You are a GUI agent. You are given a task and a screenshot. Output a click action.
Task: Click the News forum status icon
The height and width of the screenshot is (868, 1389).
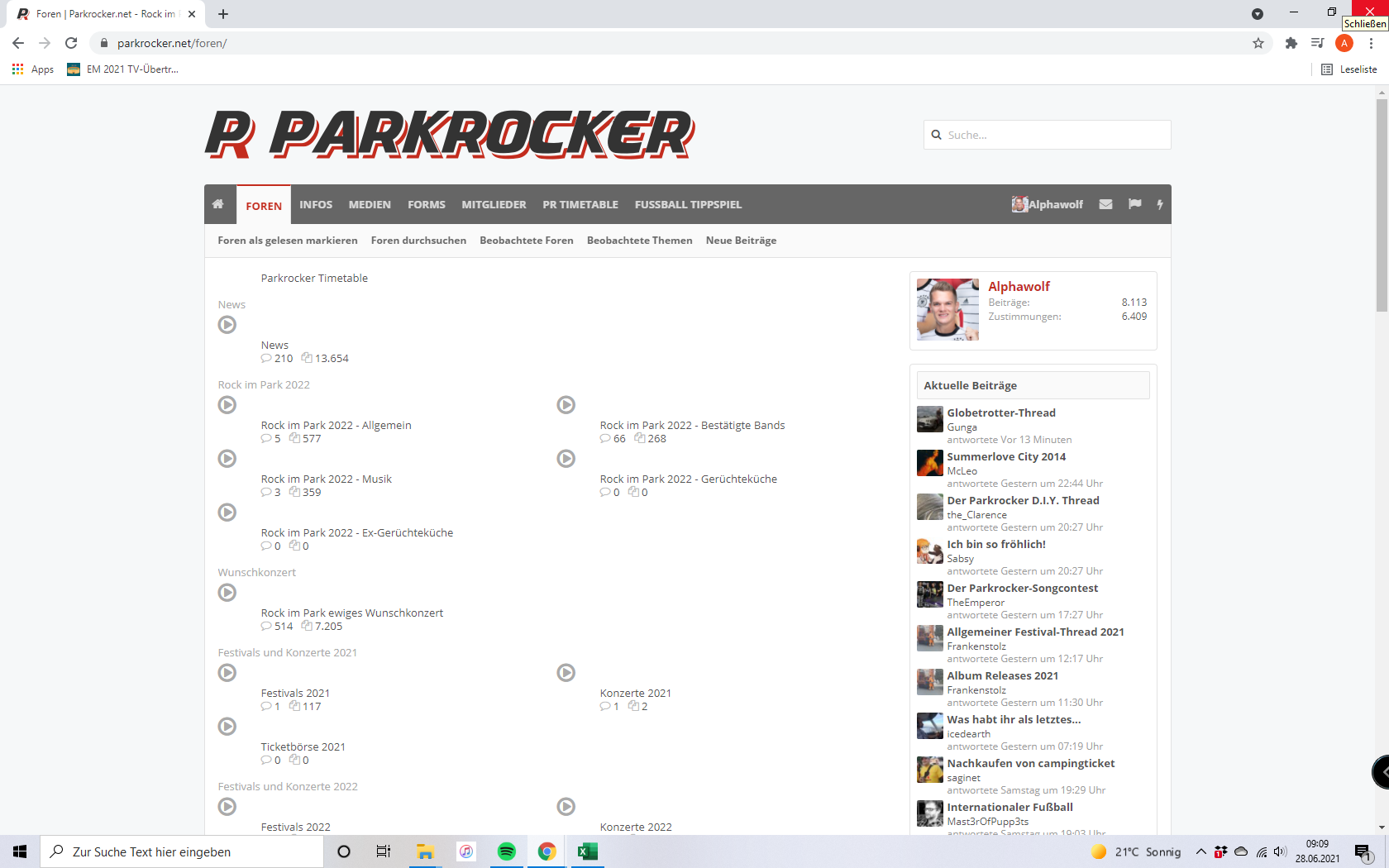(227, 325)
